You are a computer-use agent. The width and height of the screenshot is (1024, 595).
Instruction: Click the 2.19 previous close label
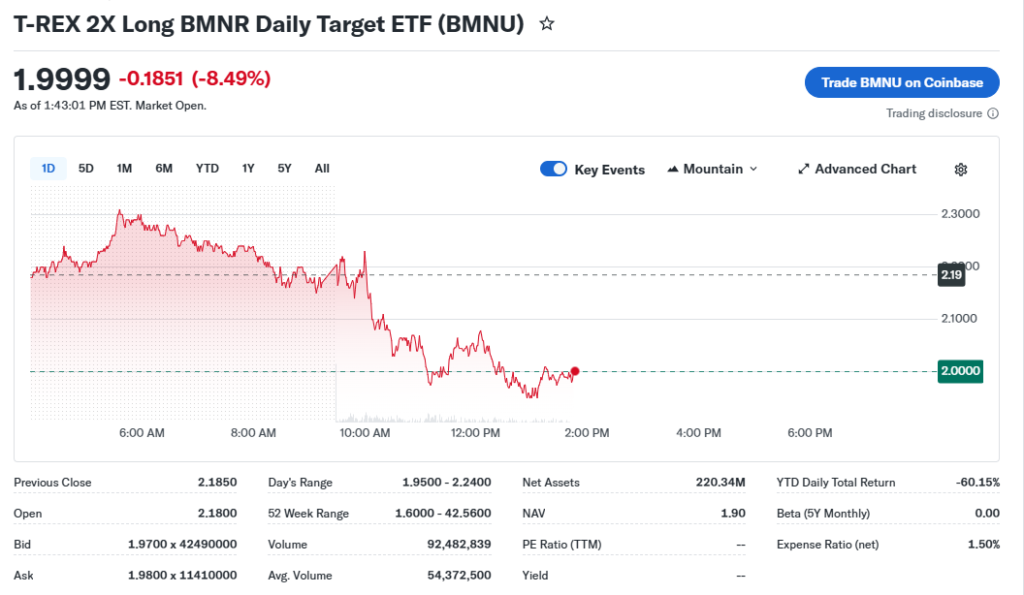tap(950, 274)
